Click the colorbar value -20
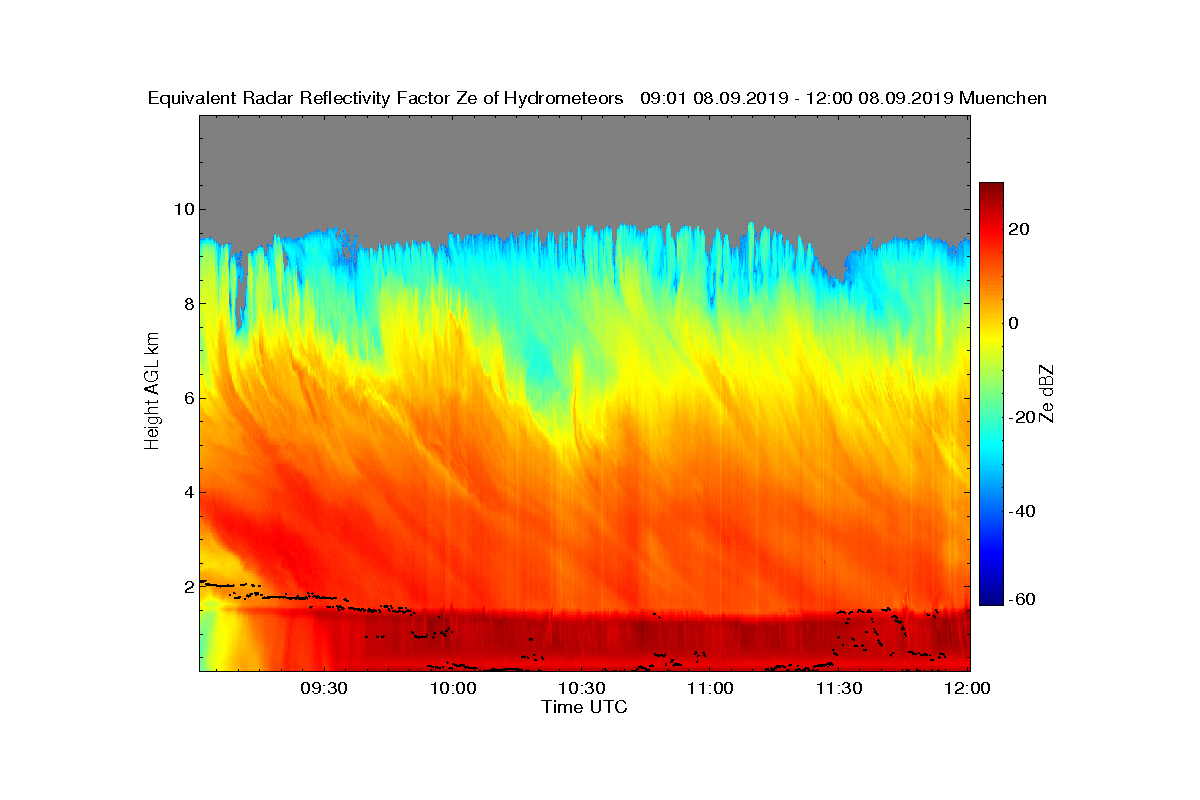 tap(1021, 418)
